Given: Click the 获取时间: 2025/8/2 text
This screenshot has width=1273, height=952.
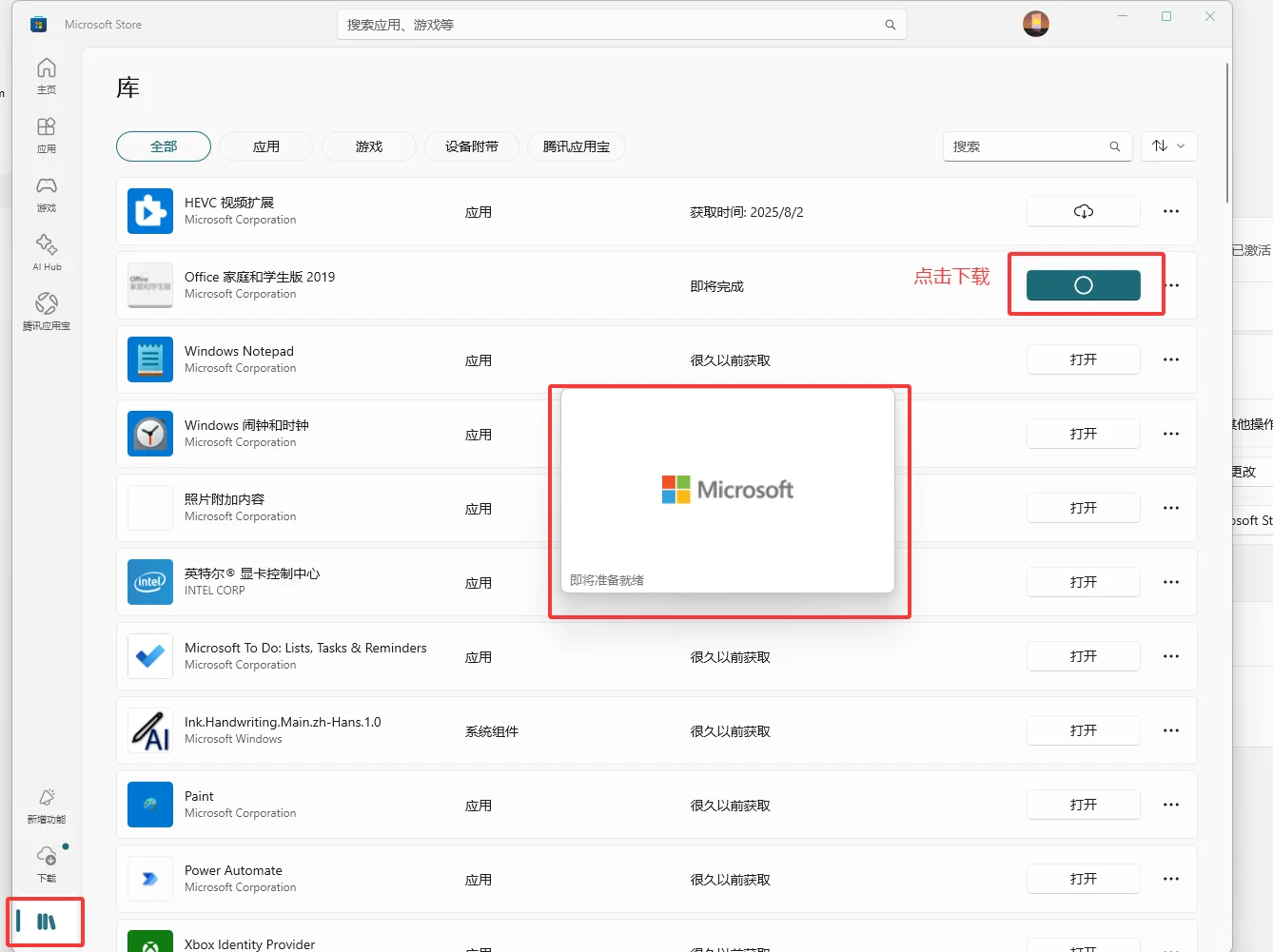Looking at the screenshot, I should (x=747, y=212).
